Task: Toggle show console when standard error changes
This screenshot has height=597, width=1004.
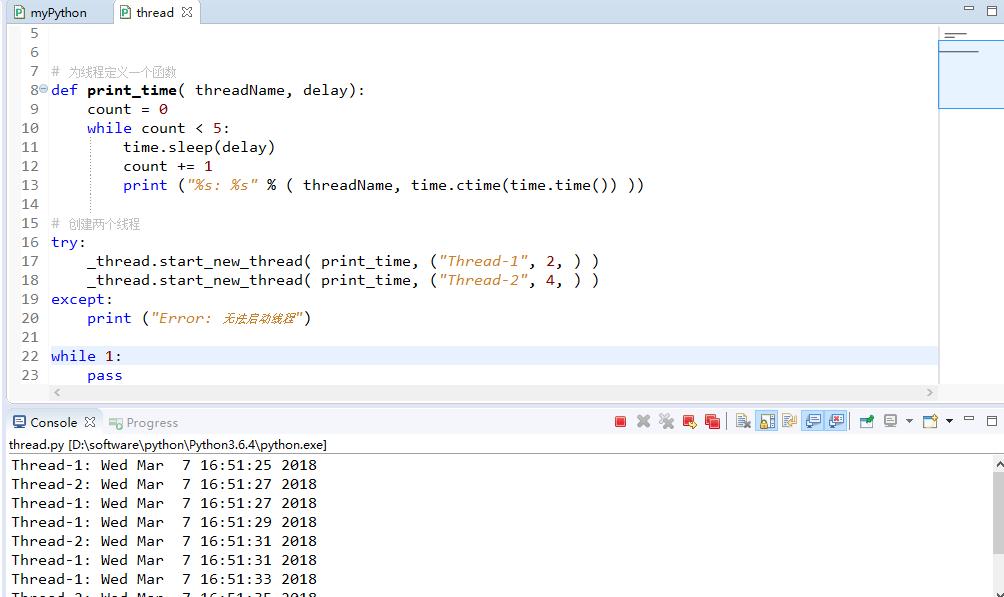Action: point(836,421)
